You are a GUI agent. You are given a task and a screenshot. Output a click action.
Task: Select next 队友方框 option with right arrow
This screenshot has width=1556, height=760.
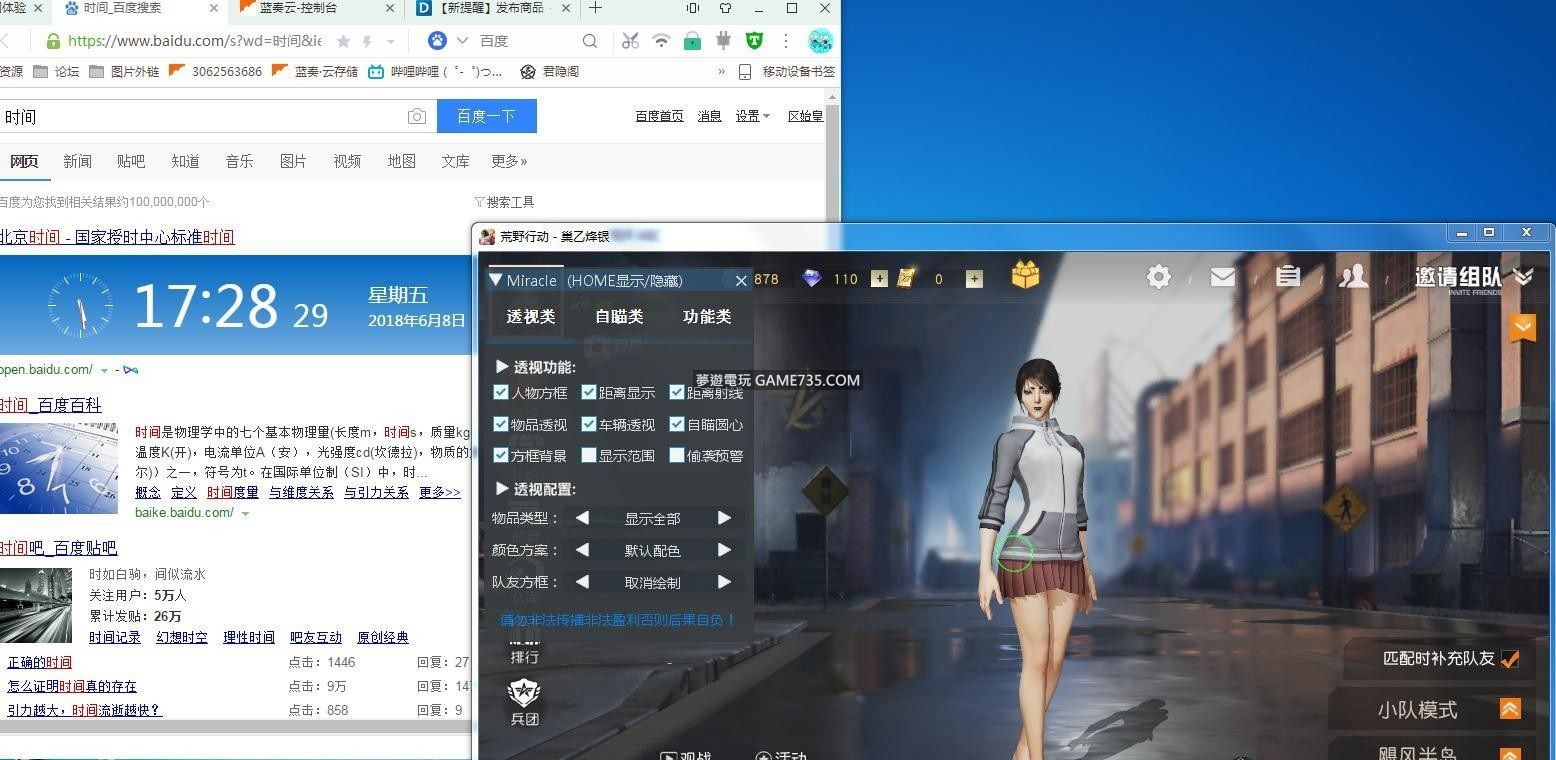coord(724,582)
